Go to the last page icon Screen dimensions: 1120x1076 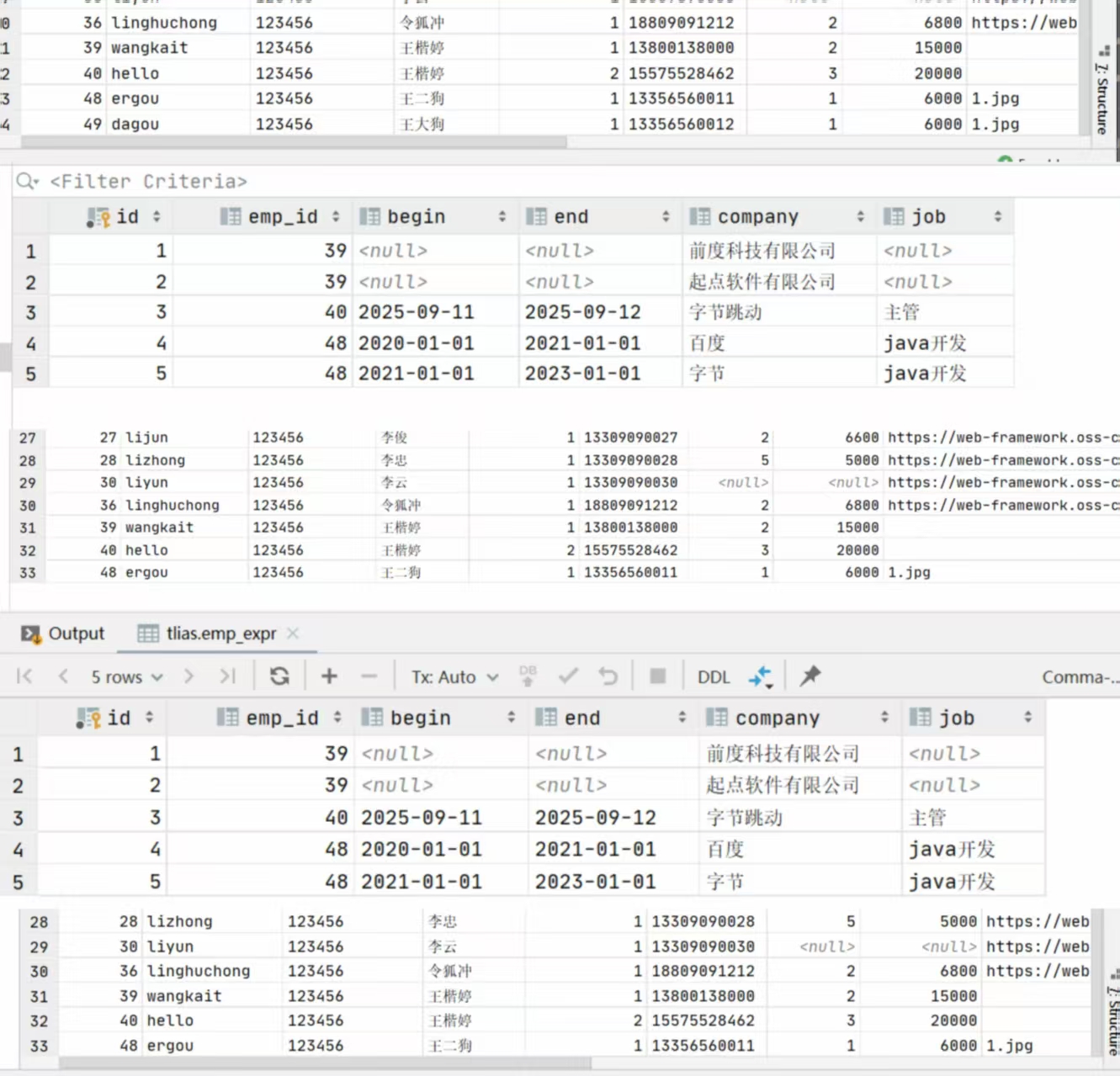(227, 676)
